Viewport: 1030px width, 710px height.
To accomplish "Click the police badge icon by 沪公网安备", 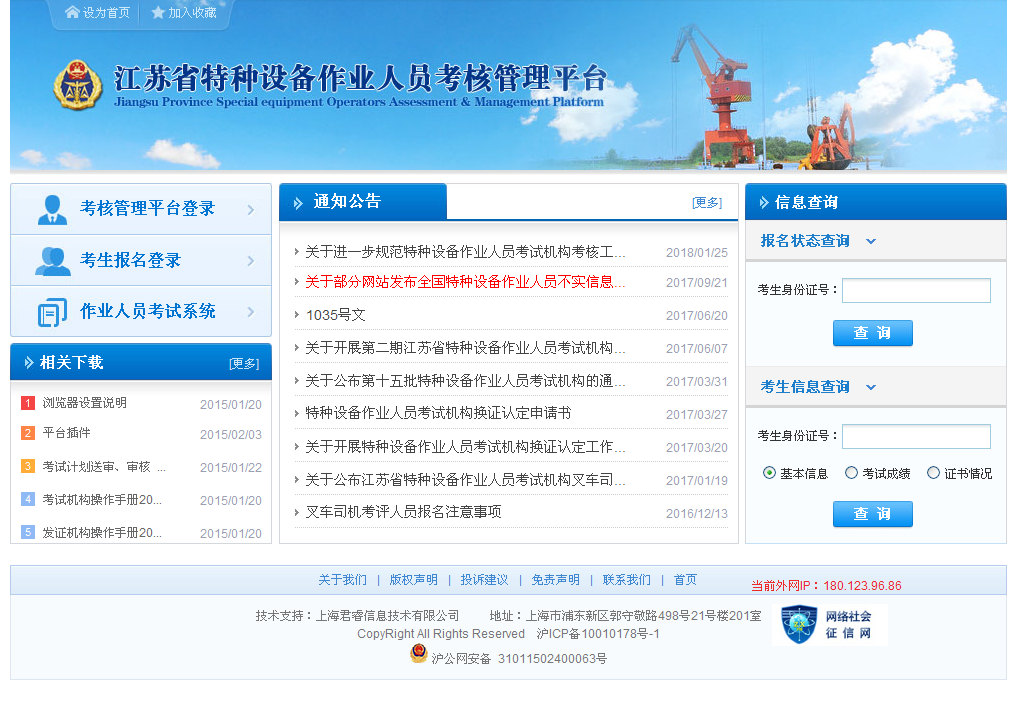I will 418,654.
